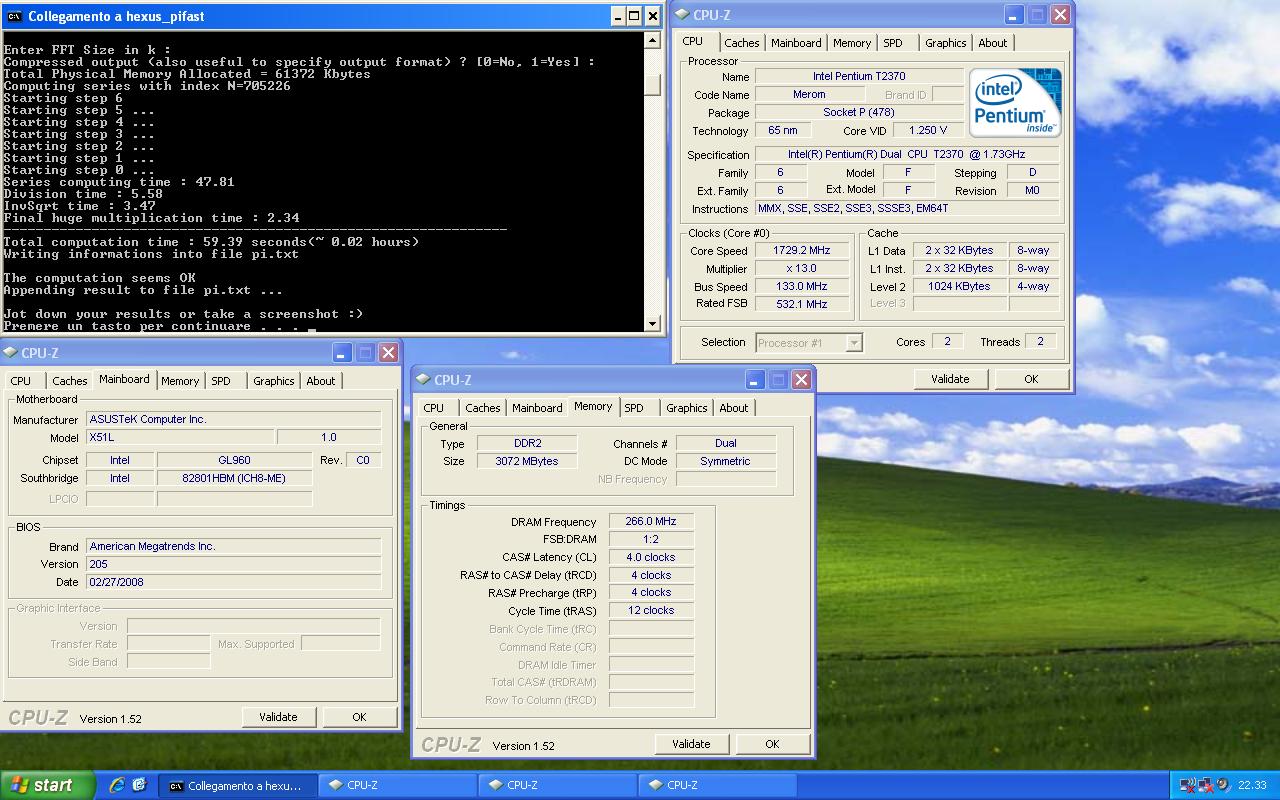The height and width of the screenshot is (800, 1280).
Task: Click the Core VID 1.250 V value
Action: pos(928,131)
